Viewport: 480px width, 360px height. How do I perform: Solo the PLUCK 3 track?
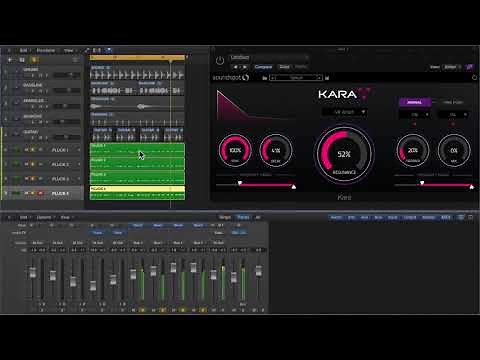click(x=33, y=179)
